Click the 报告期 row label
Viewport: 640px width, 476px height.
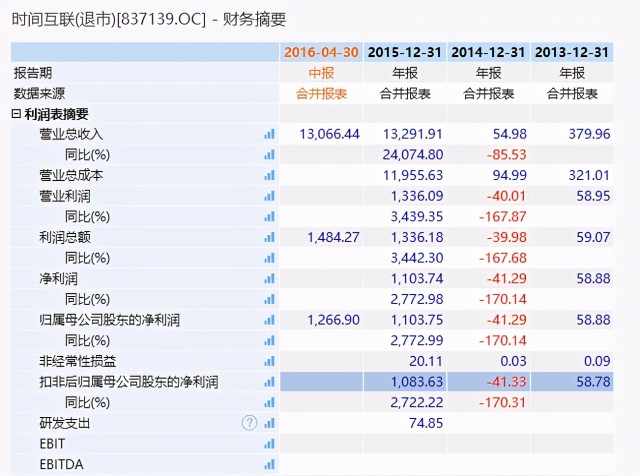[33, 73]
